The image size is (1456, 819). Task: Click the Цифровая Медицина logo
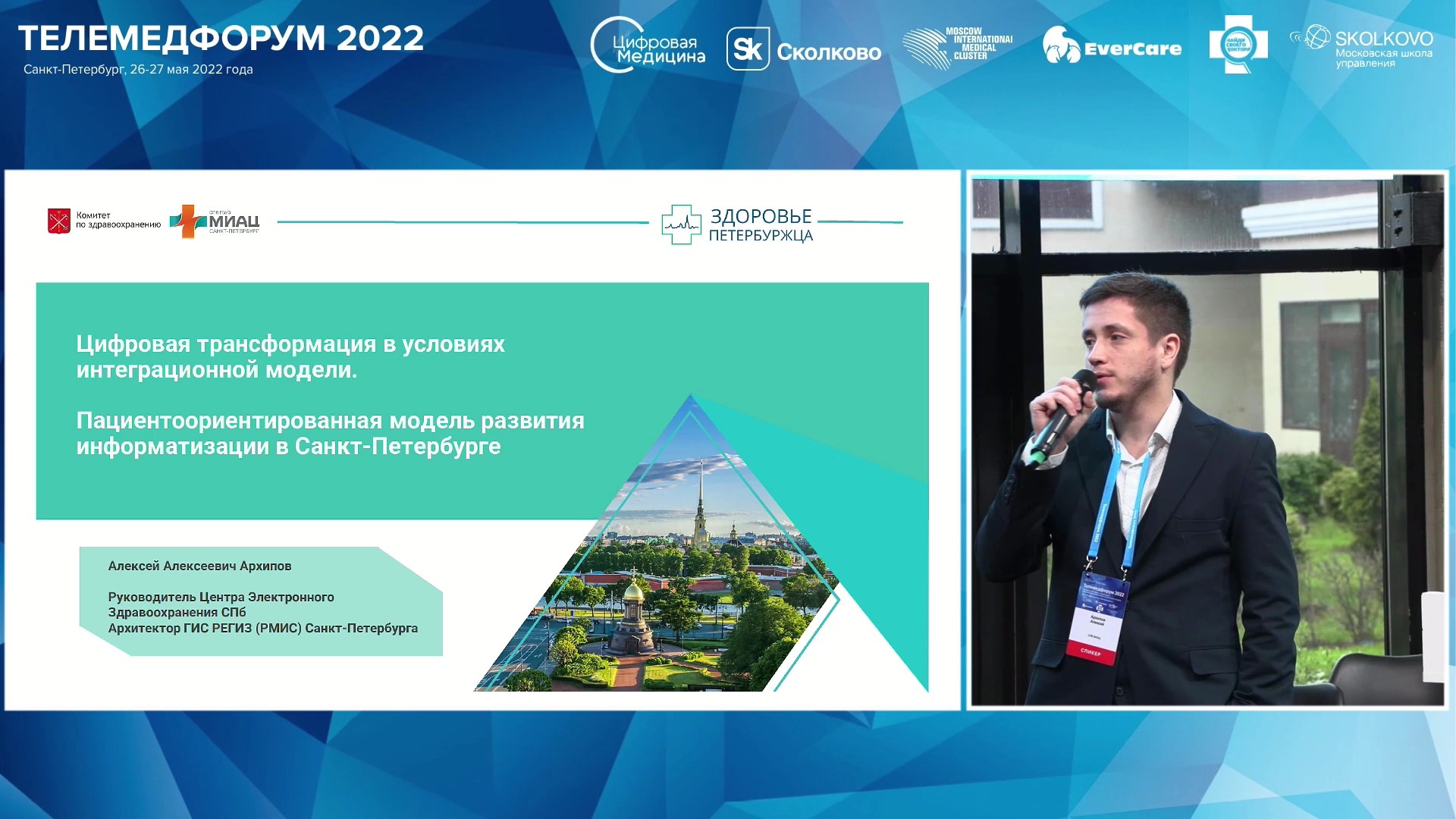coord(648,47)
